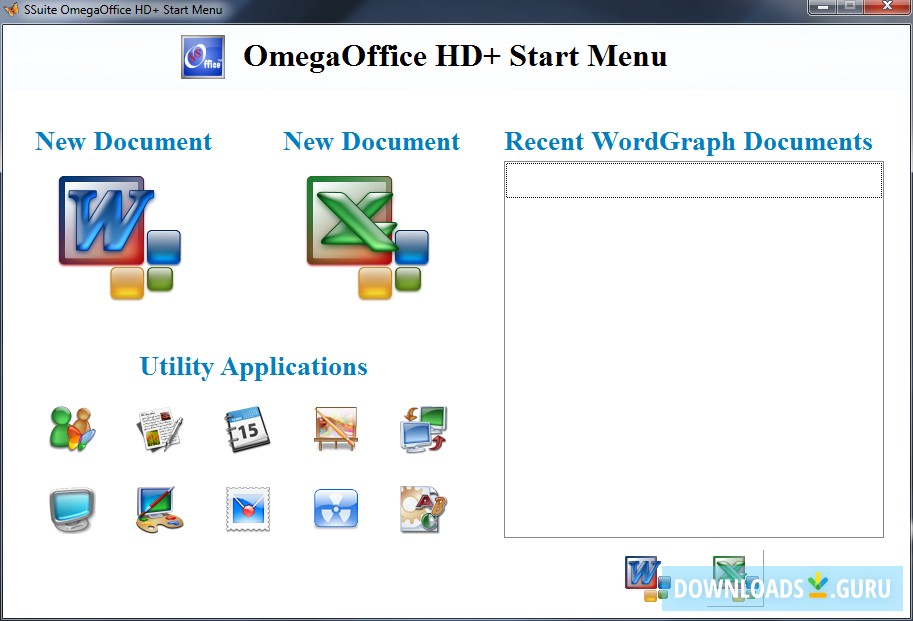This screenshot has height=621, width=913.
Task: Show recent WordGraph documents via small W icon
Action: (x=645, y=578)
